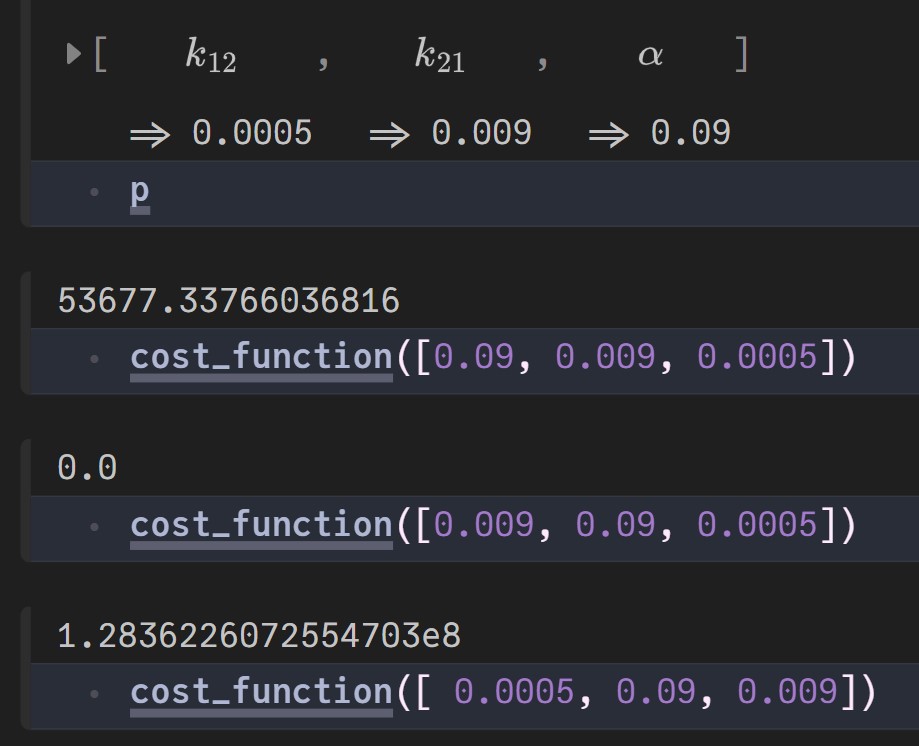This screenshot has width=919, height=746.
Task: Open documentation for the underlined variable p
Action: tap(140, 193)
